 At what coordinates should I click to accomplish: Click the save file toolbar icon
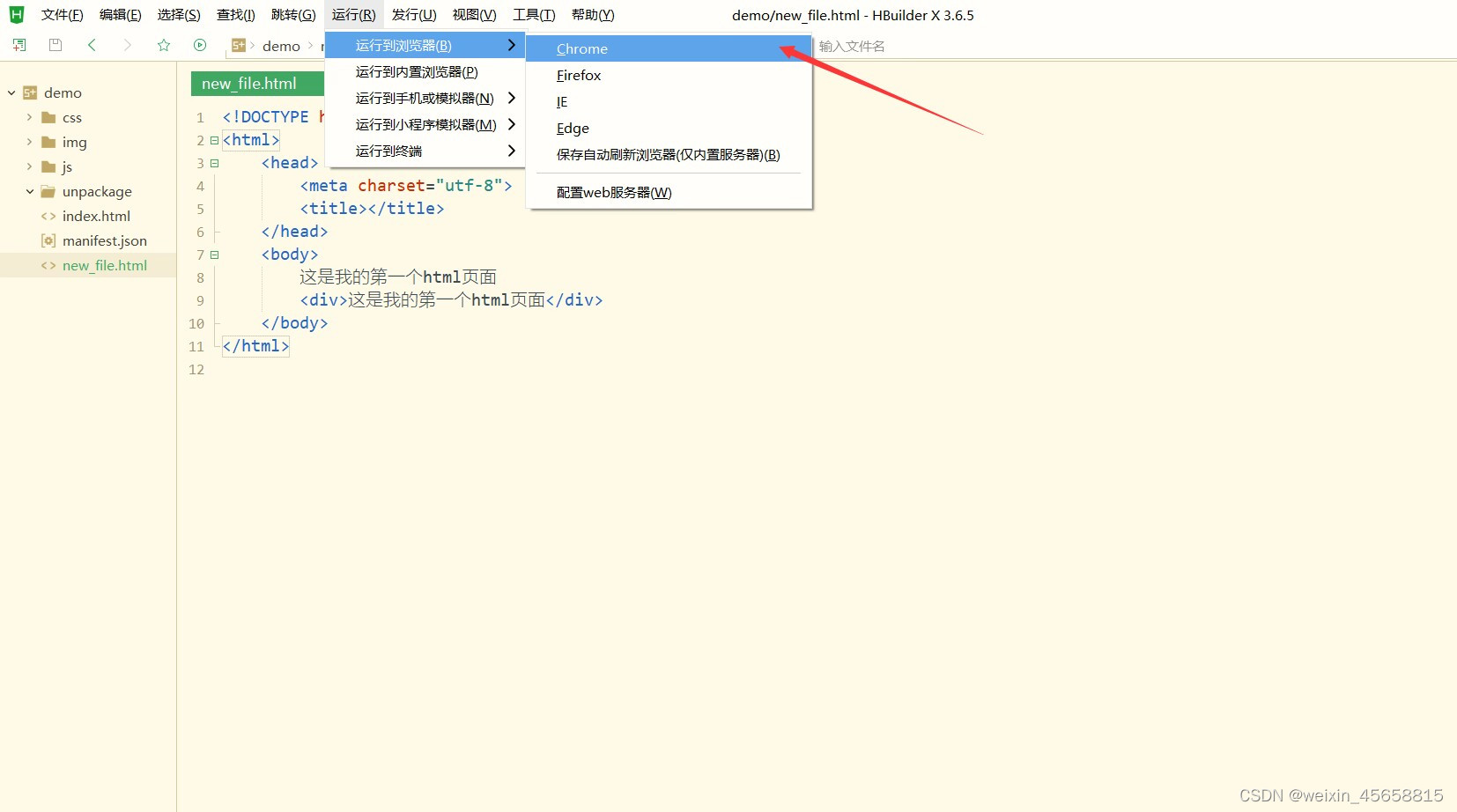55,45
